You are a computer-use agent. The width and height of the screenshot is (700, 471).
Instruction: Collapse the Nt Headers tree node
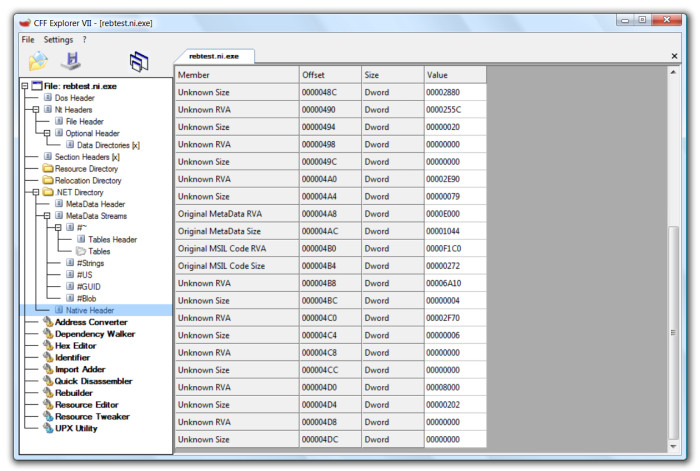[x=35, y=109]
